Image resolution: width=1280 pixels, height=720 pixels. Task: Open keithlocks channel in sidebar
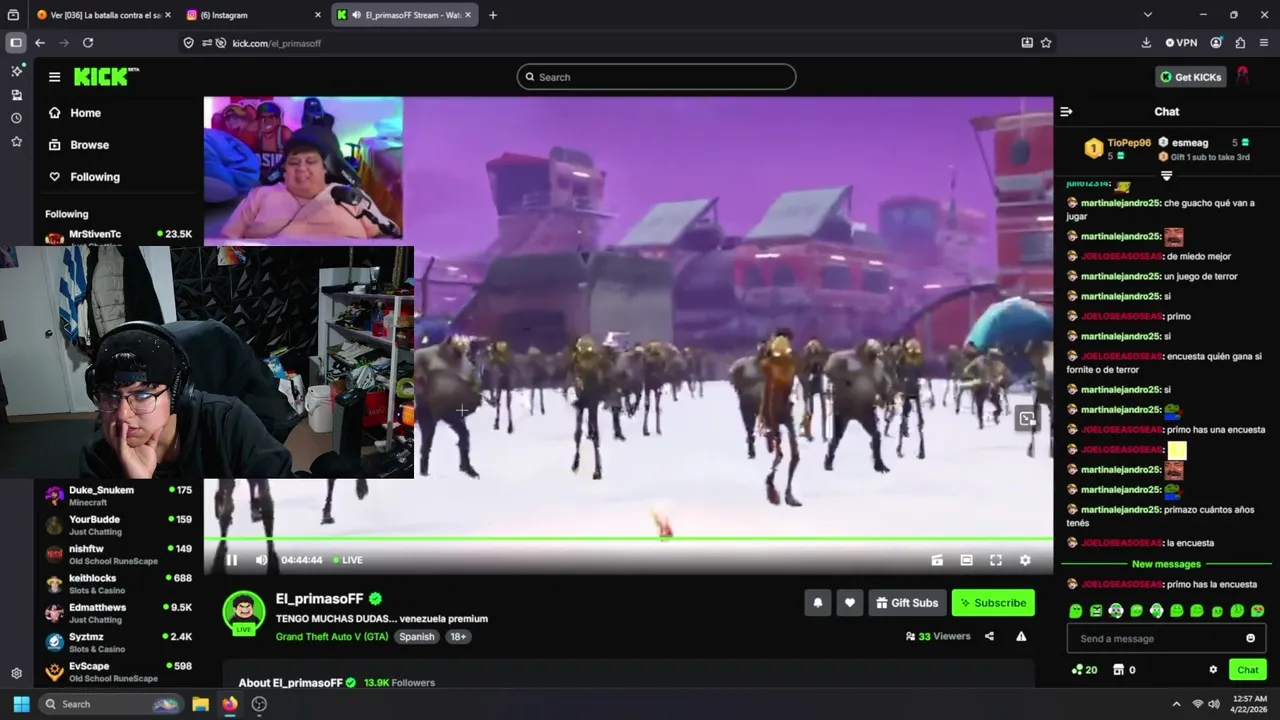click(118, 584)
